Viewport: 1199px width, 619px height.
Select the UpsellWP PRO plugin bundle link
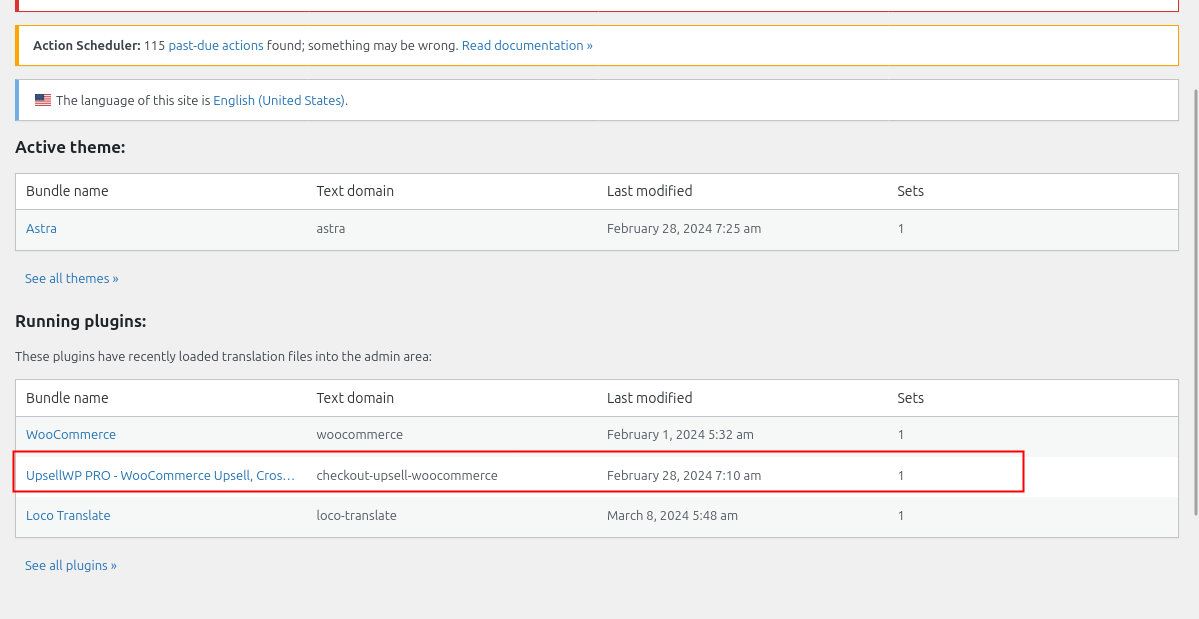pyautogui.click(x=160, y=476)
